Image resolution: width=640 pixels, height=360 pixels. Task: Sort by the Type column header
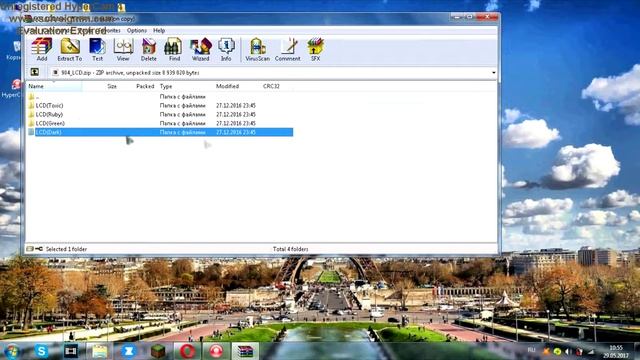(x=166, y=86)
